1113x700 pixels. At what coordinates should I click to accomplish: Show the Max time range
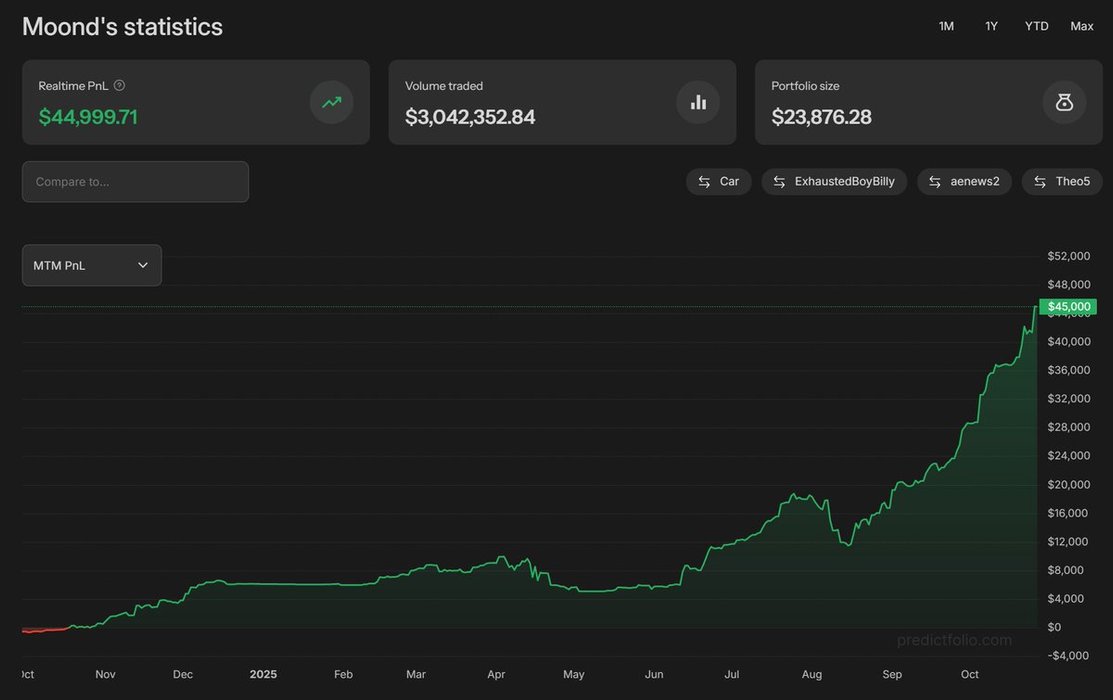(x=1082, y=26)
